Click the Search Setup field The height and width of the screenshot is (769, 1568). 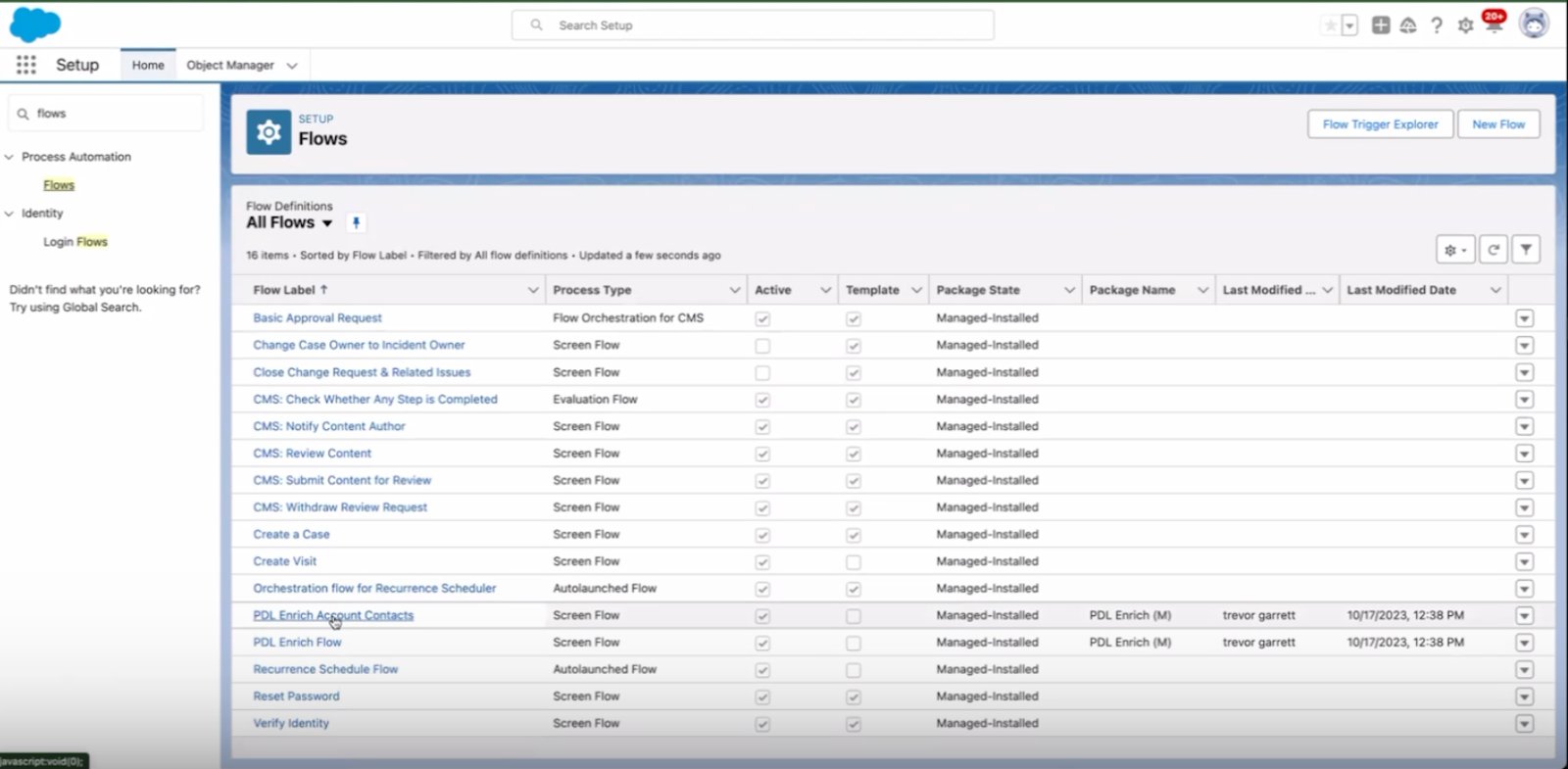coord(753,25)
